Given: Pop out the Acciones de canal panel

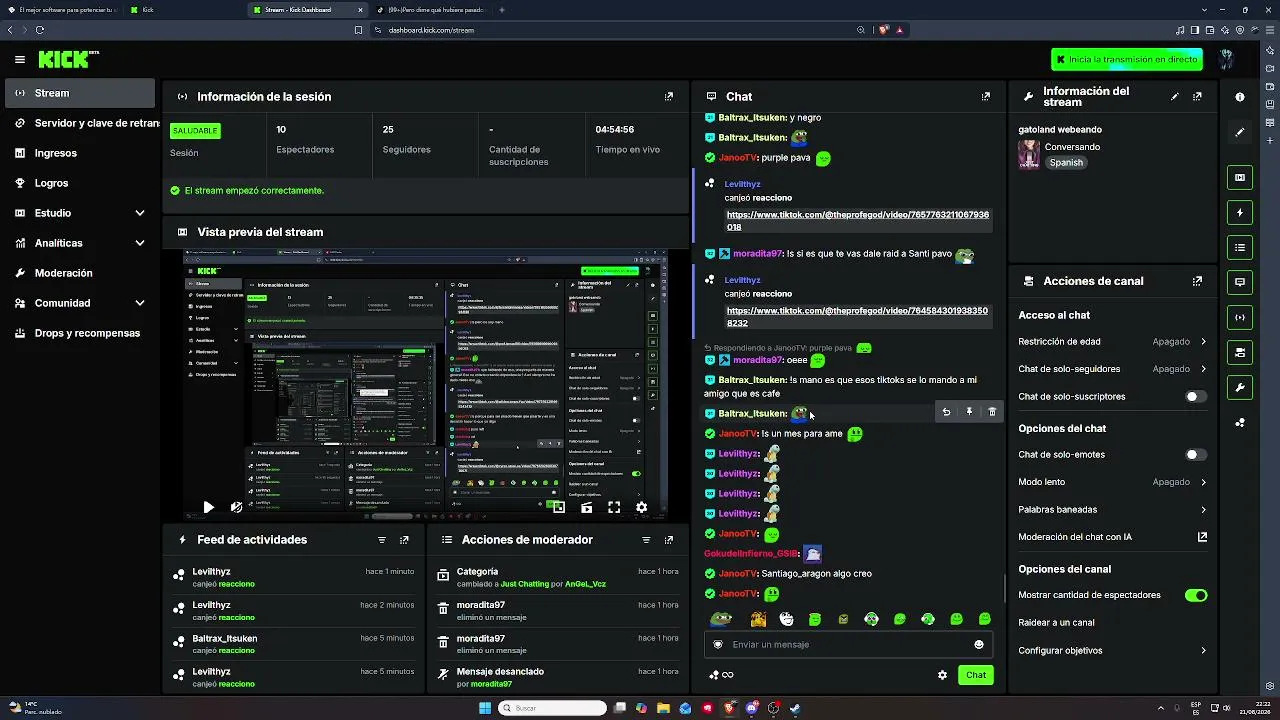Looking at the screenshot, I should click(1197, 282).
